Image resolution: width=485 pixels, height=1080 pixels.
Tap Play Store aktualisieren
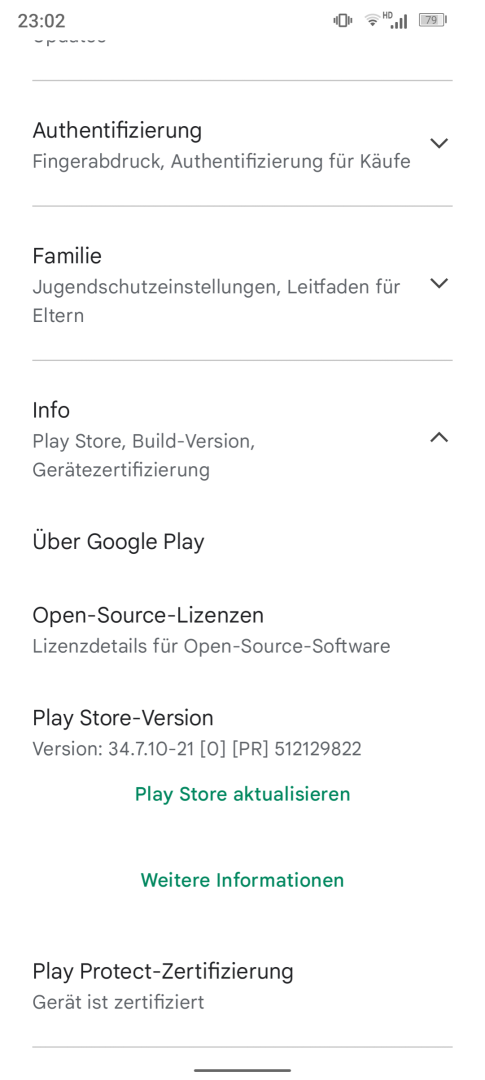point(242,794)
